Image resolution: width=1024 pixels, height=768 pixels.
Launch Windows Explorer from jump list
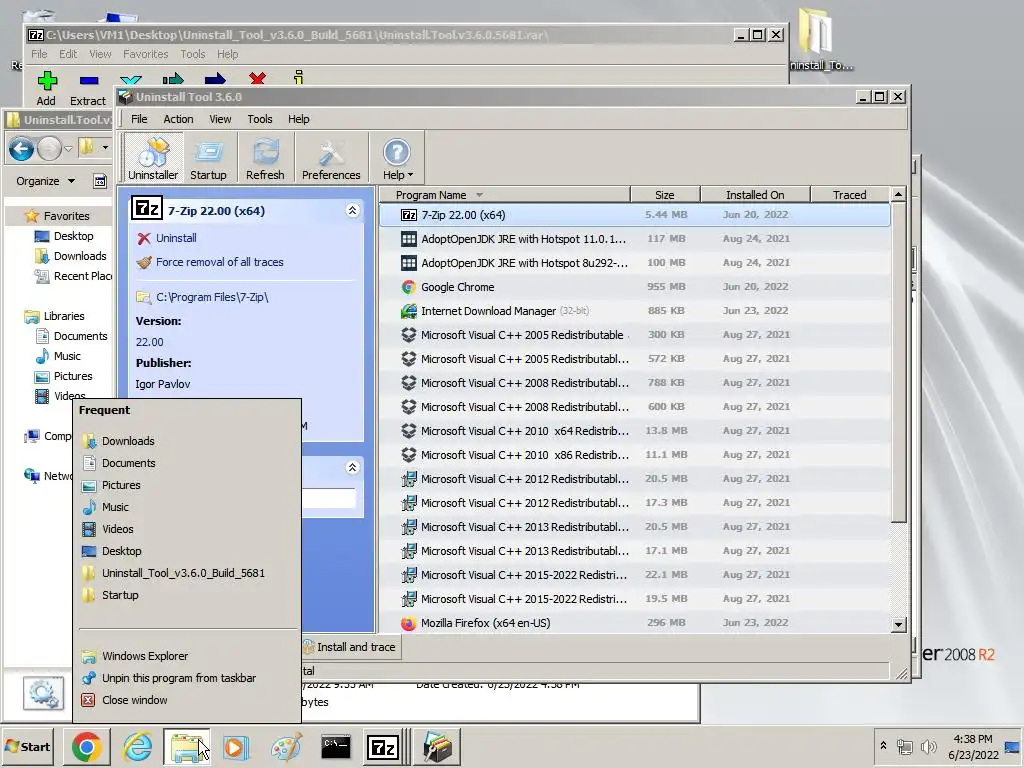point(187,656)
